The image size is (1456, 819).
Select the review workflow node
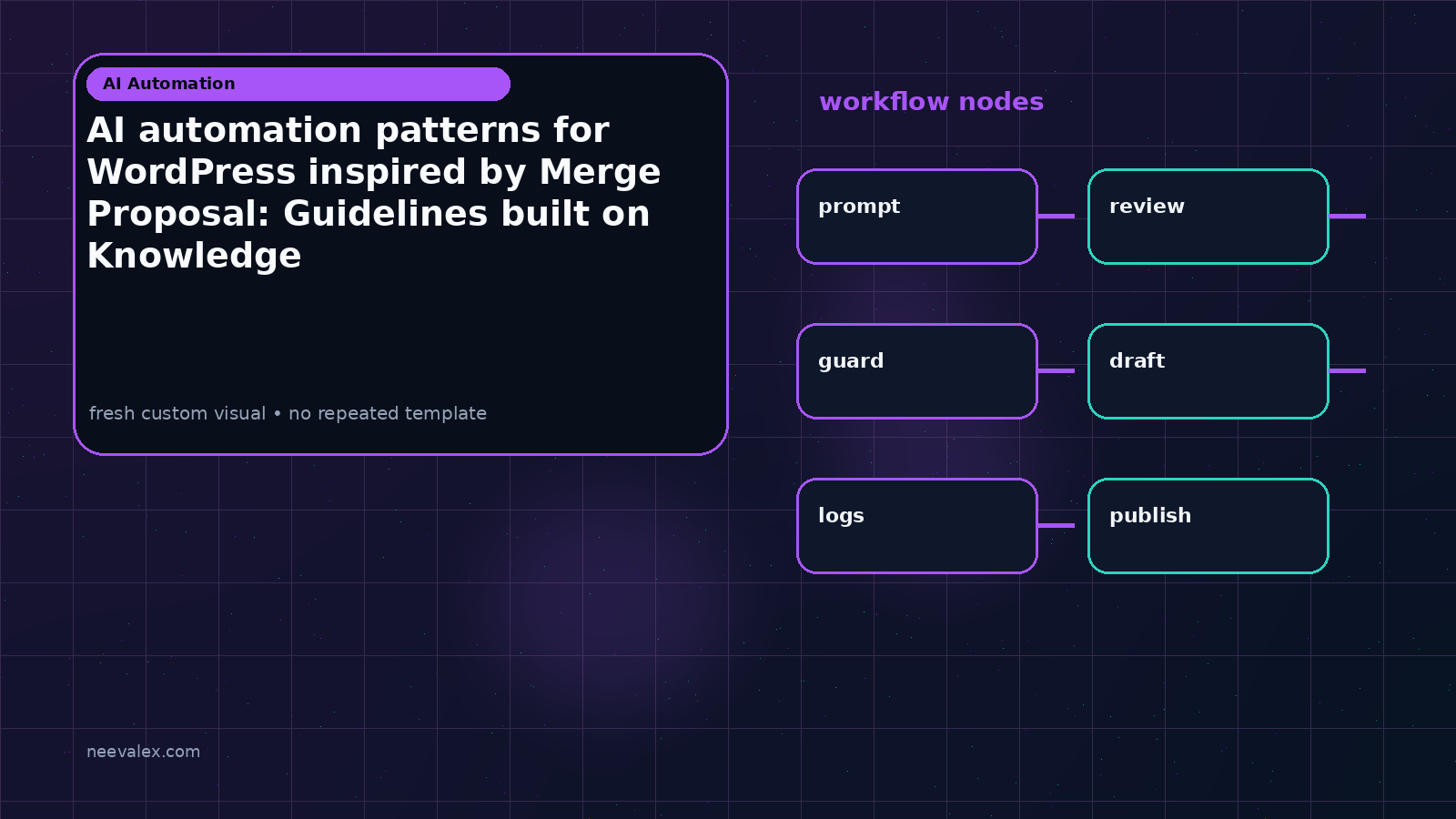click(1208, 217)
